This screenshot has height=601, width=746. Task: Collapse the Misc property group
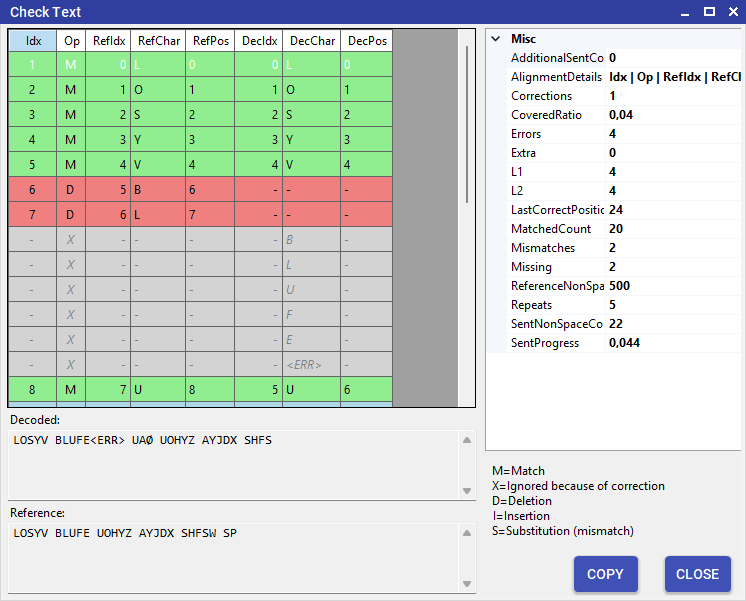click(496, 39)
